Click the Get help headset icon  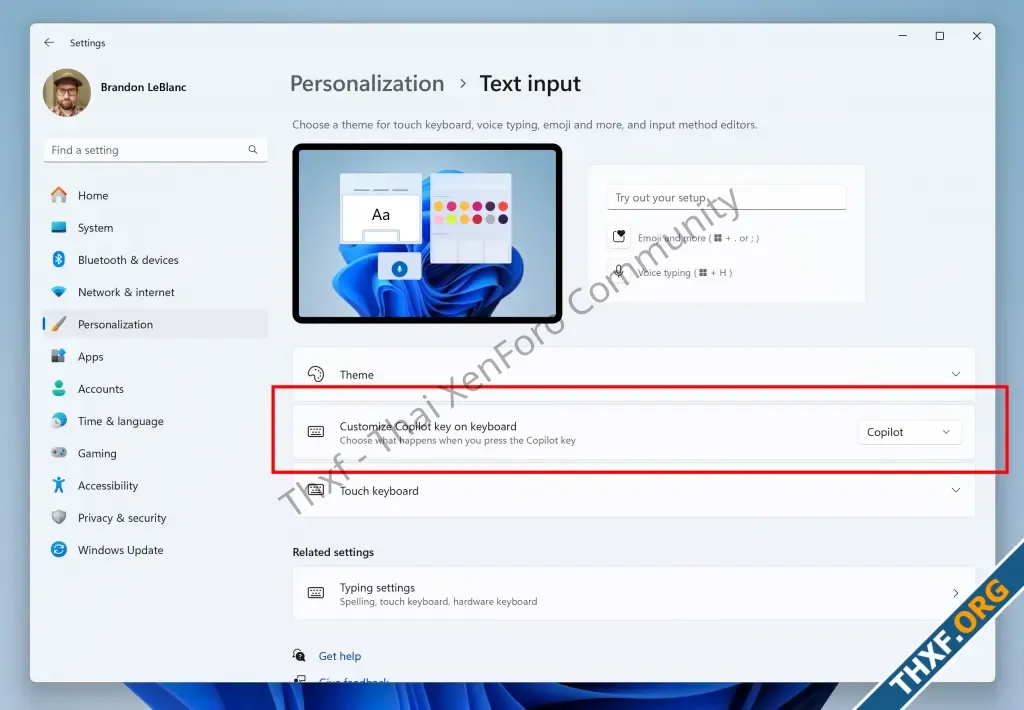point(299,655)
